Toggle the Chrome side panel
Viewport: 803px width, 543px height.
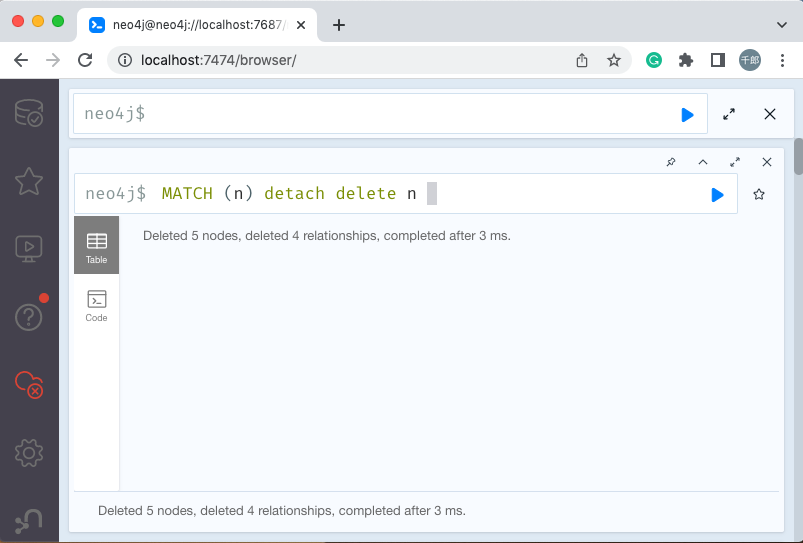tap(717, 60)
